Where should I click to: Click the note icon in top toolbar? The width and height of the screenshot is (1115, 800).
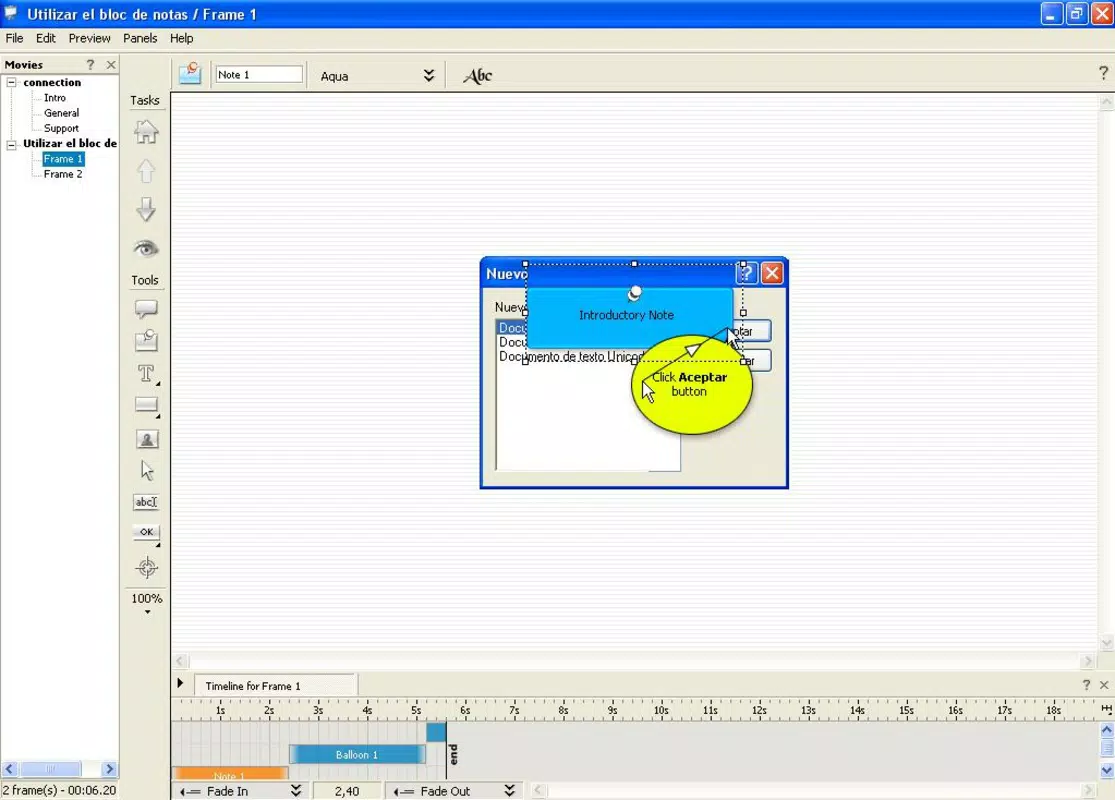point(190,73)
